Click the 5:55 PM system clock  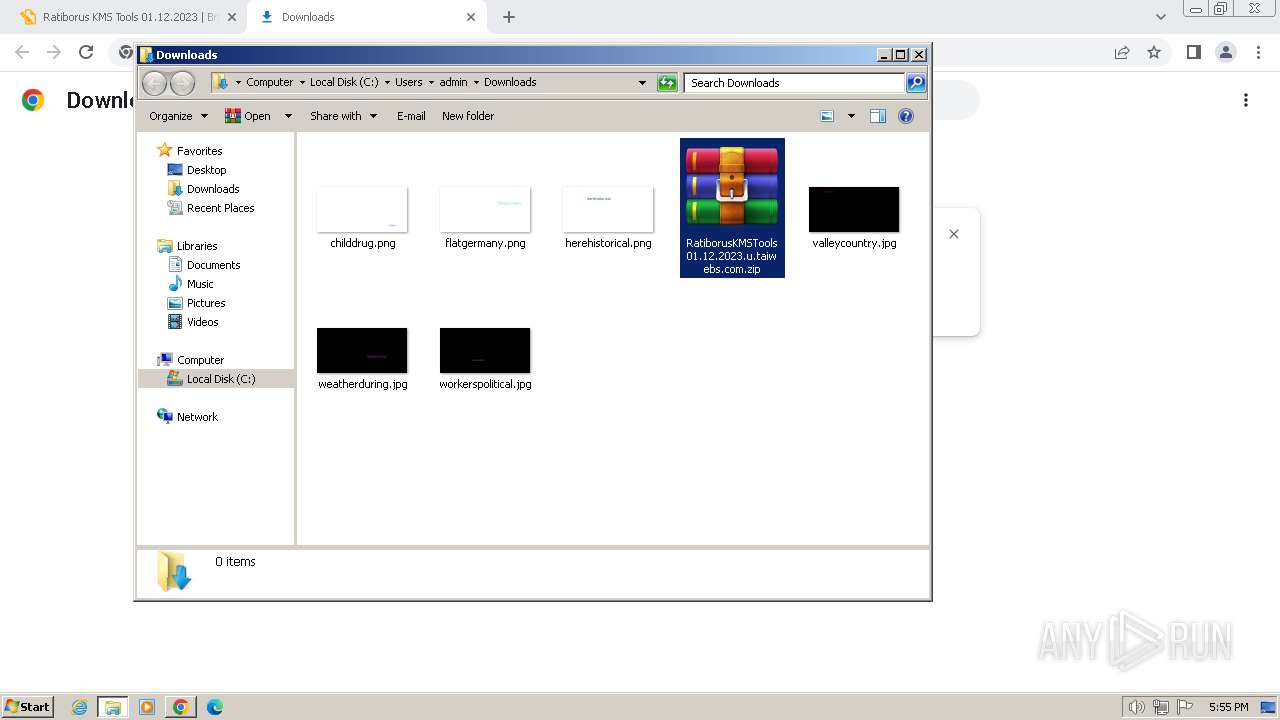point(1228,707)
